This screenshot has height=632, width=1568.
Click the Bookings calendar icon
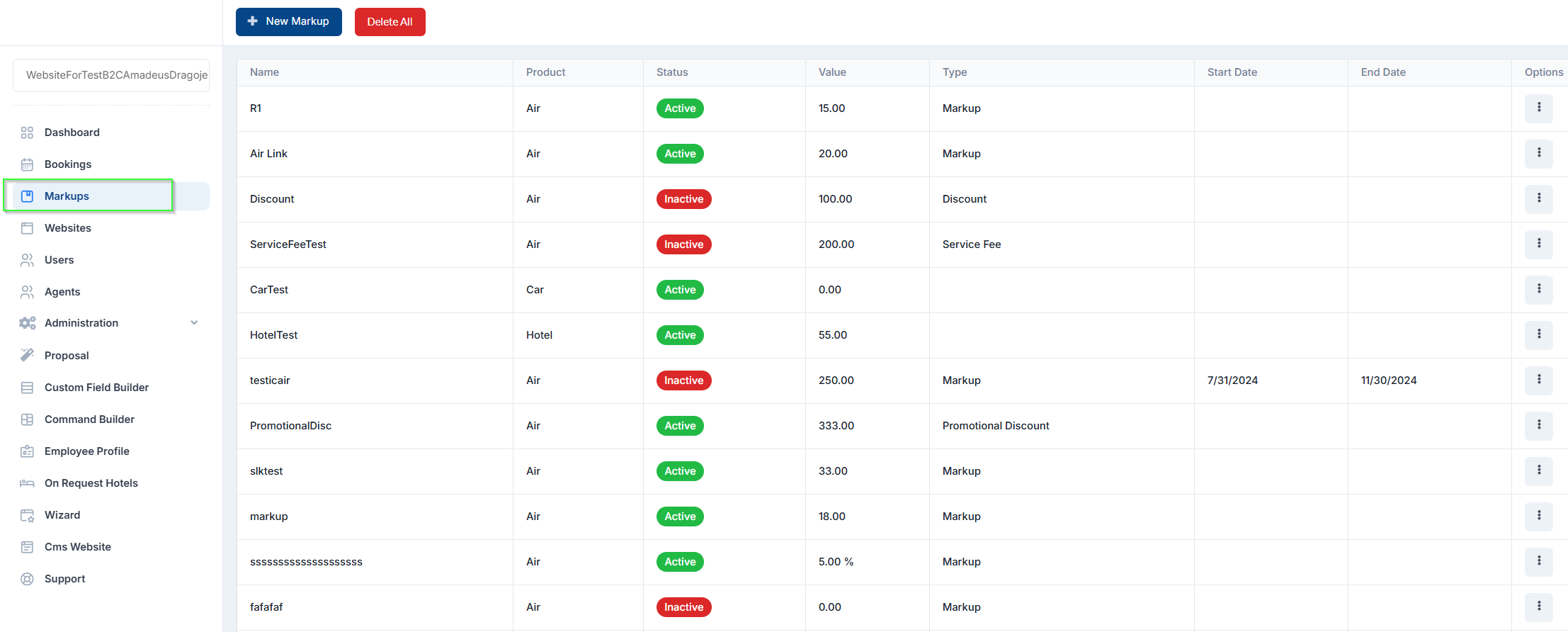(27, 164)
